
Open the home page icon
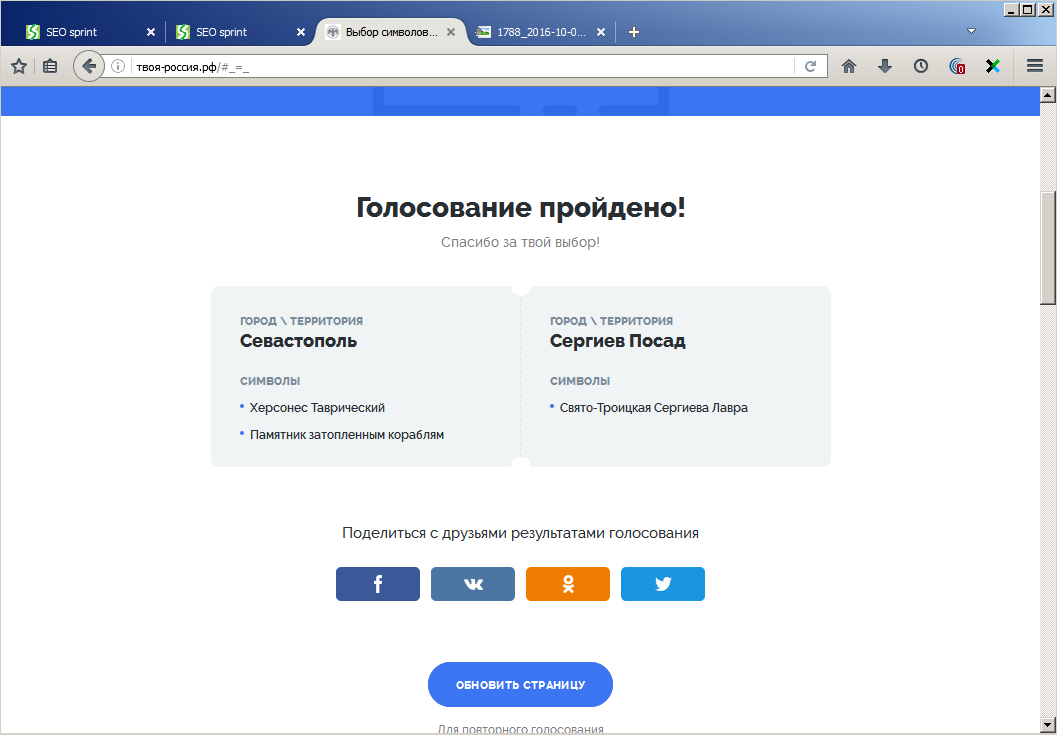tap(849, 66)
